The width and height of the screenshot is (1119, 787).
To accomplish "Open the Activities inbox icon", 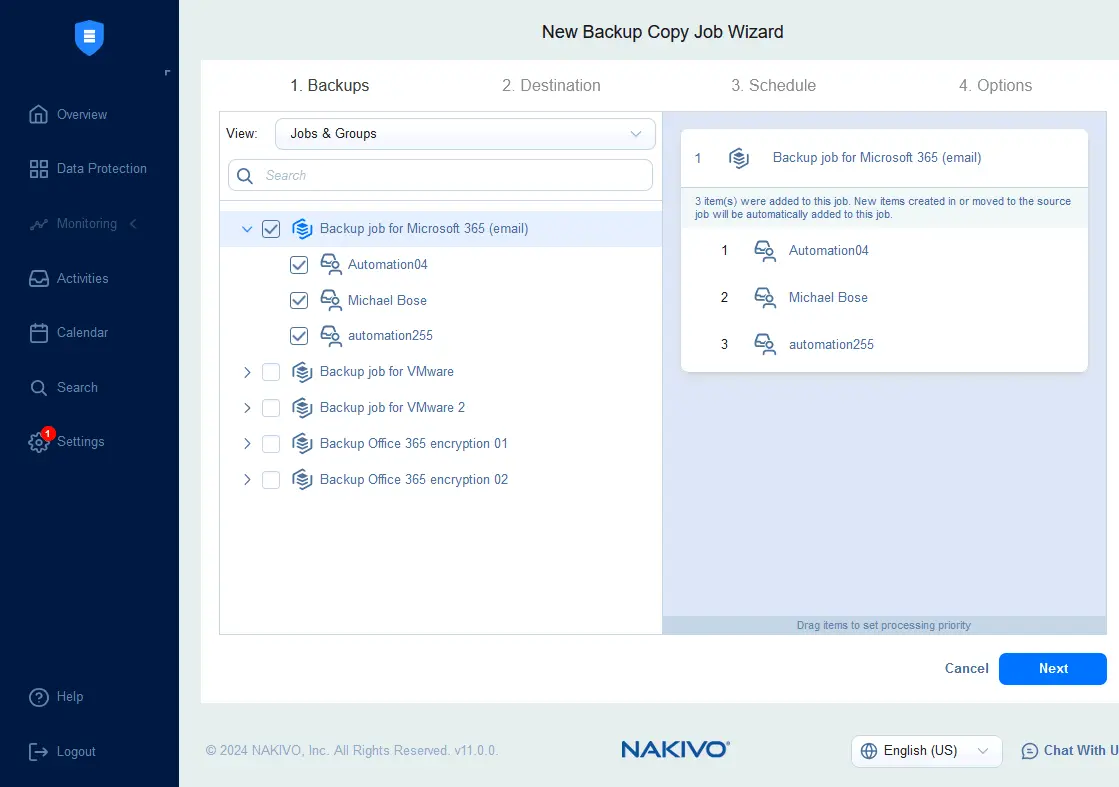I will [x=39, y=278].
